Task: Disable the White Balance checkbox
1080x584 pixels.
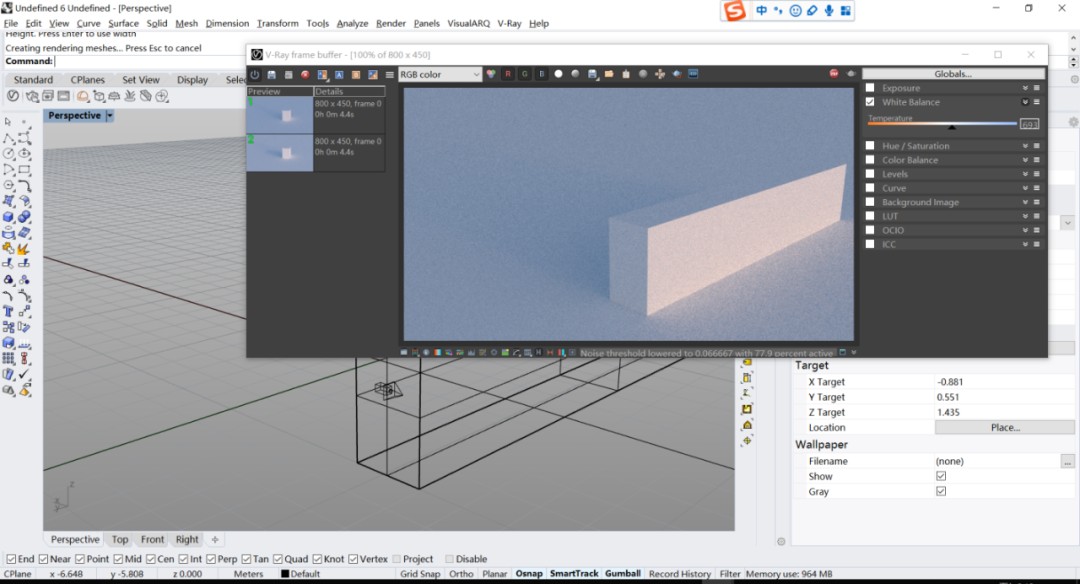Action: (870, 102)
